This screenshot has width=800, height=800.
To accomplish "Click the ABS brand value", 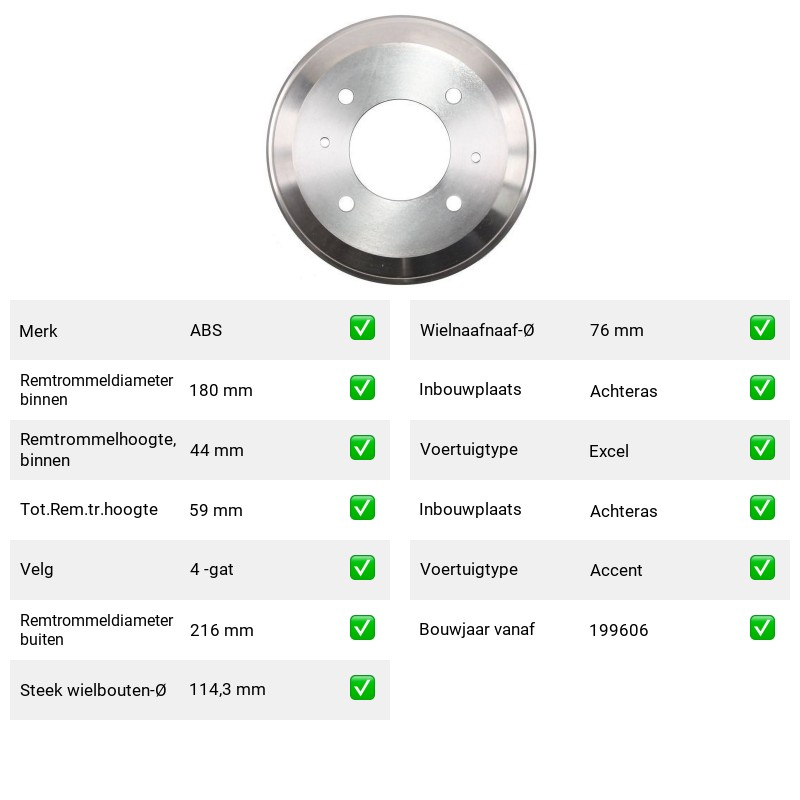I will 206,330.
